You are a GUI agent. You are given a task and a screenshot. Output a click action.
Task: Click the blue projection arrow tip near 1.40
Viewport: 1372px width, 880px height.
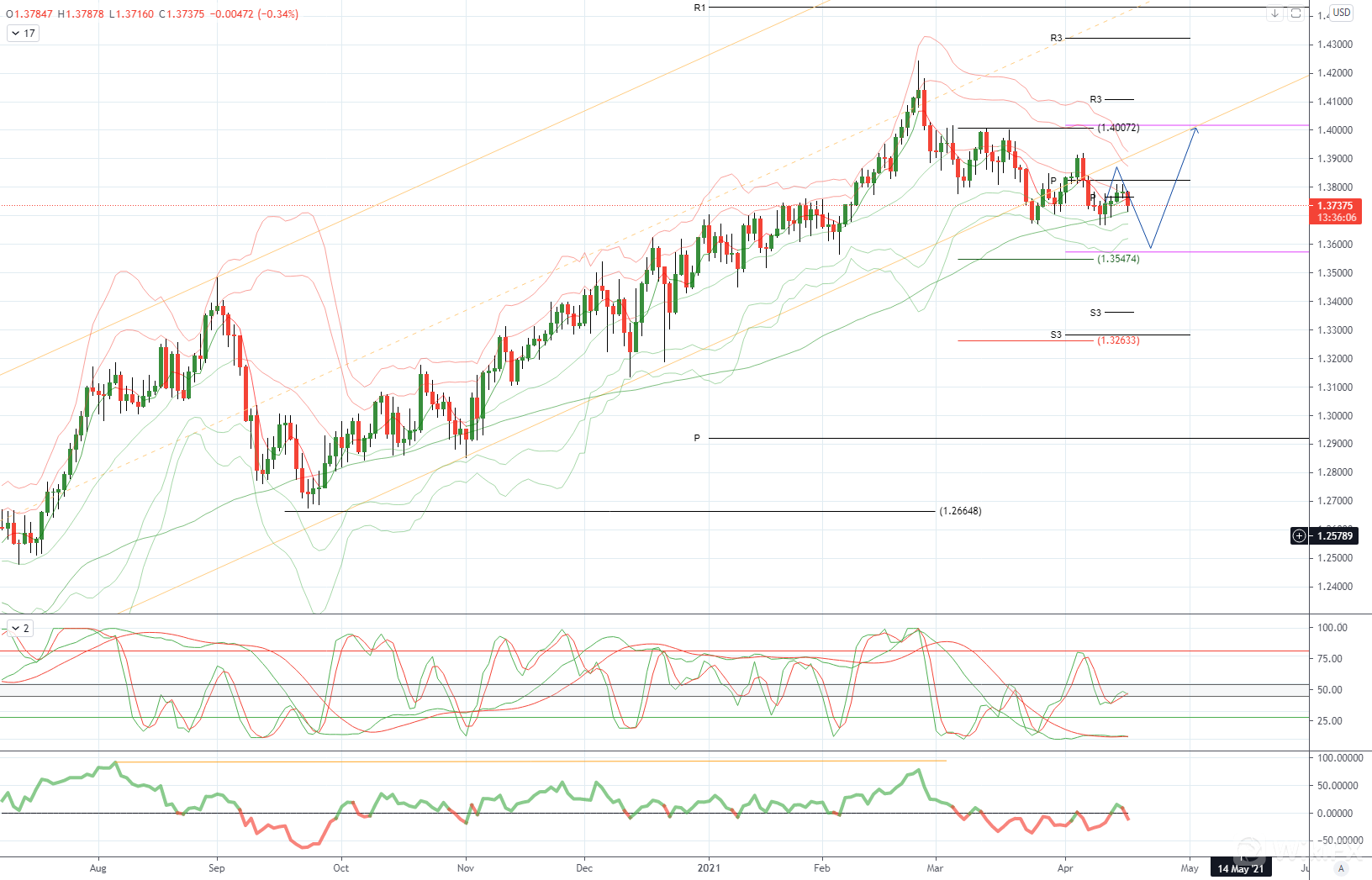(x=1195, y=128)
